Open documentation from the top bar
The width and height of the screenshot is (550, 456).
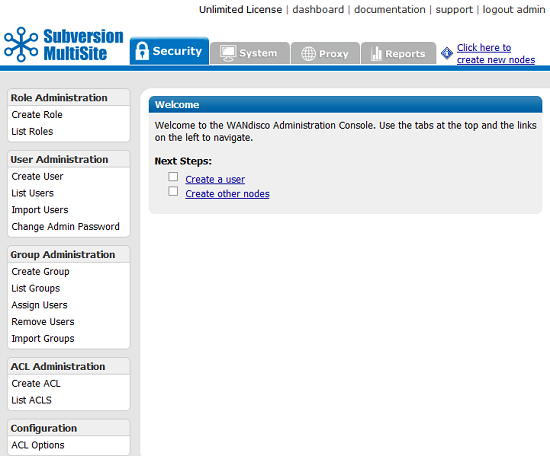[390, 9]
